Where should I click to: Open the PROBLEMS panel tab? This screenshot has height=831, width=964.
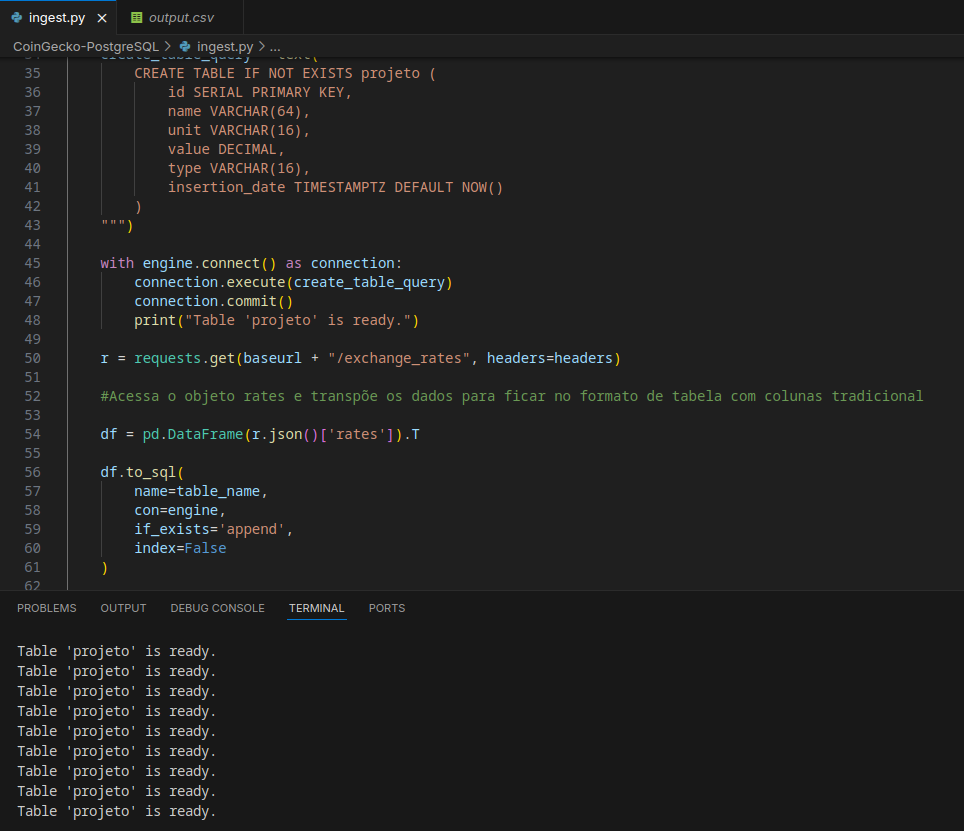pyautogui.click(x=47, y=608)
